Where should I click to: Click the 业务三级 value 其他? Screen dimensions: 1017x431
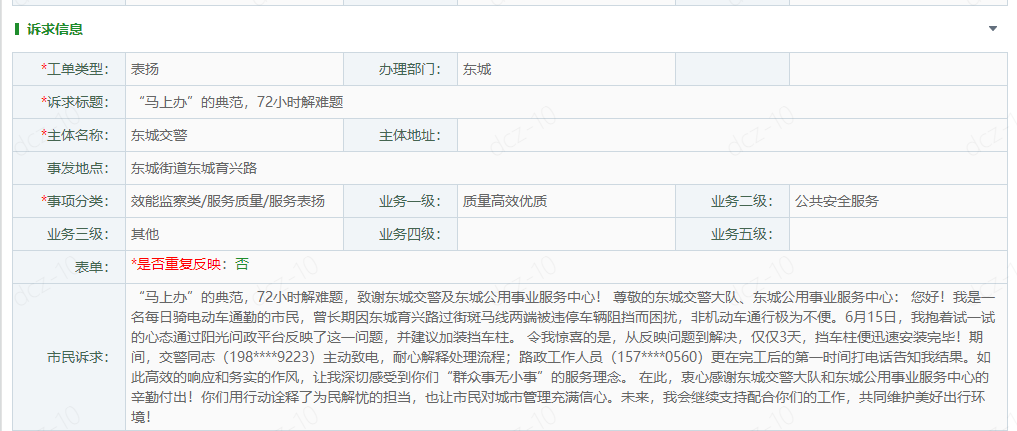pos(145,235)
